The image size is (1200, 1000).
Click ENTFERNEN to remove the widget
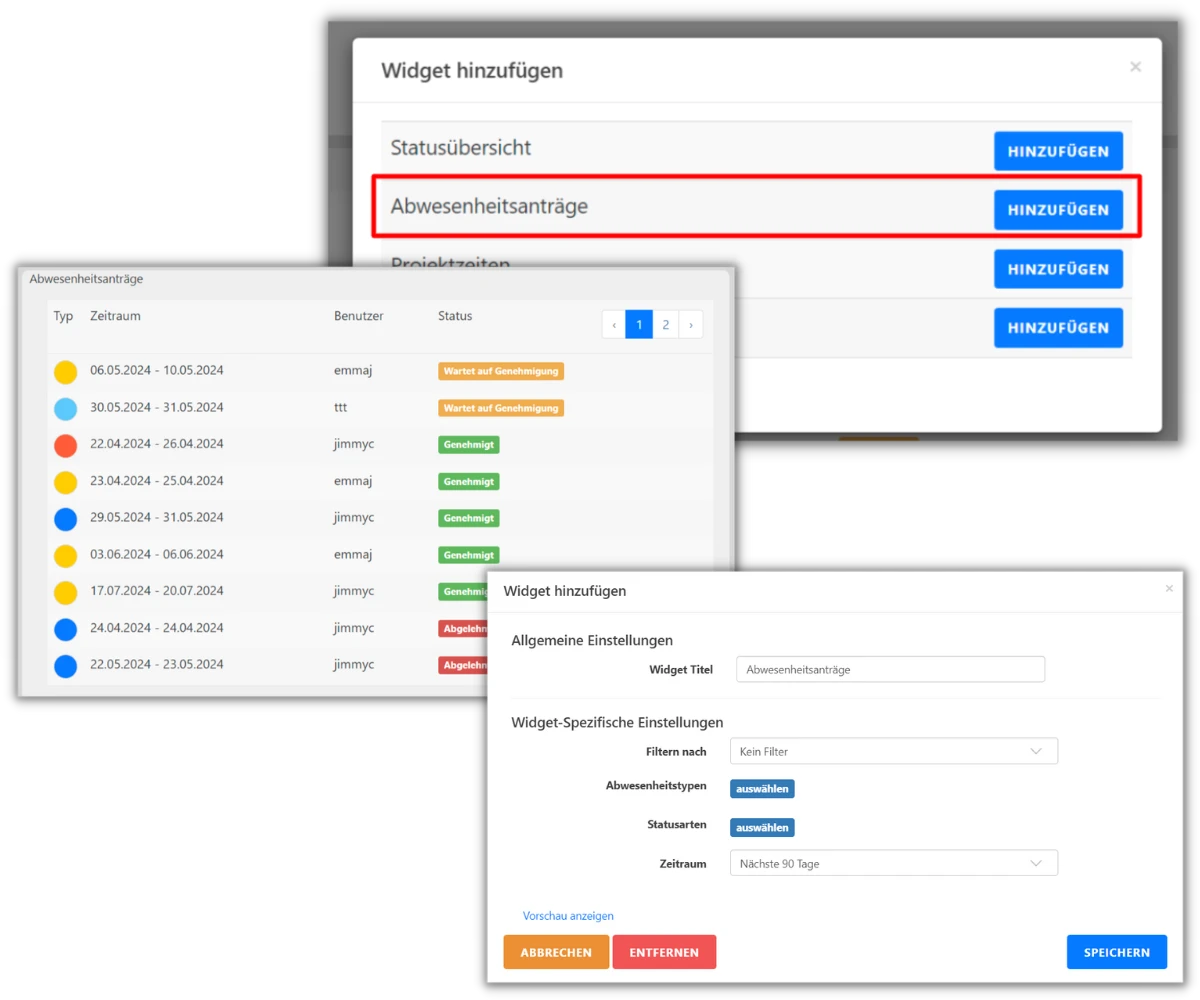[x=664, y=951]
